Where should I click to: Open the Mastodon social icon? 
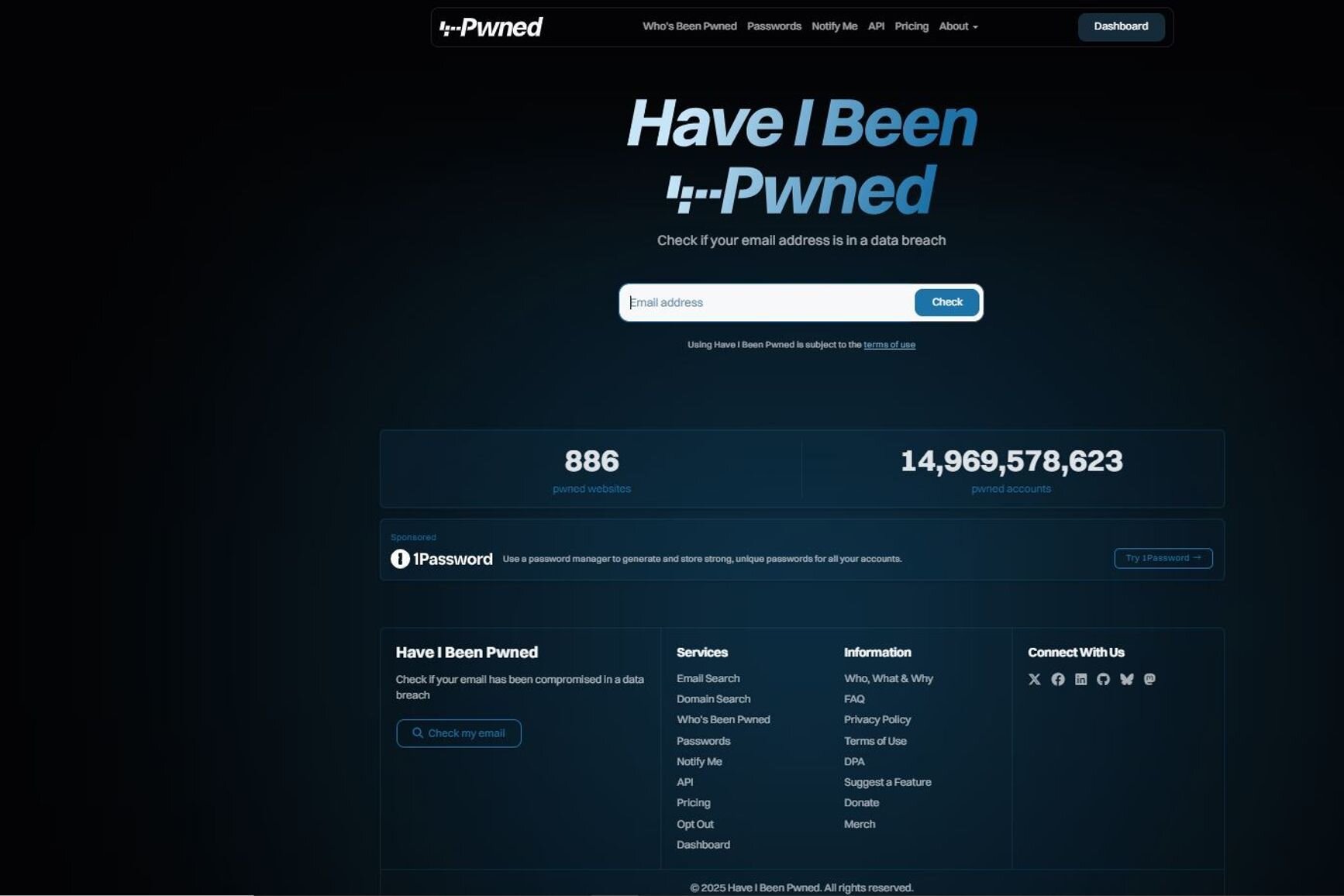pos(1149,679)
